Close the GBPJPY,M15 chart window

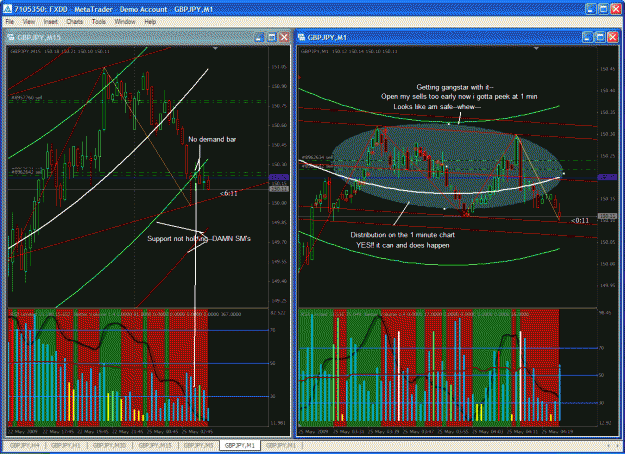point(284,37)
